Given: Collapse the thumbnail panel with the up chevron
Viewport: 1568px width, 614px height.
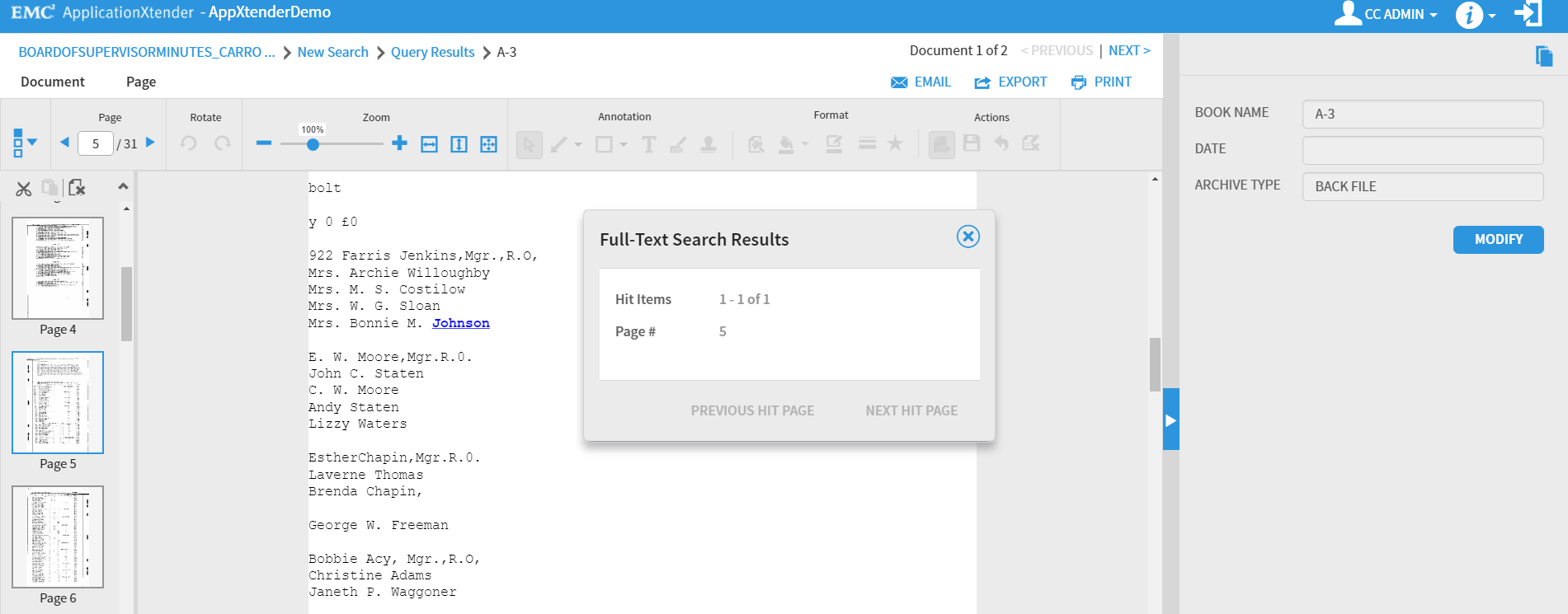Looking at the screenshot, I should [123, 186].
